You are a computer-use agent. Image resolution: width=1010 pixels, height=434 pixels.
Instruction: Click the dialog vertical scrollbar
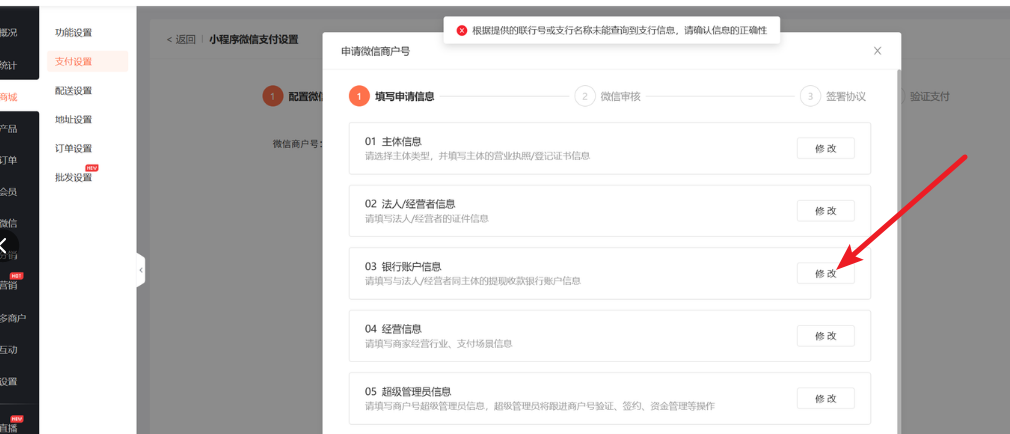899,251
